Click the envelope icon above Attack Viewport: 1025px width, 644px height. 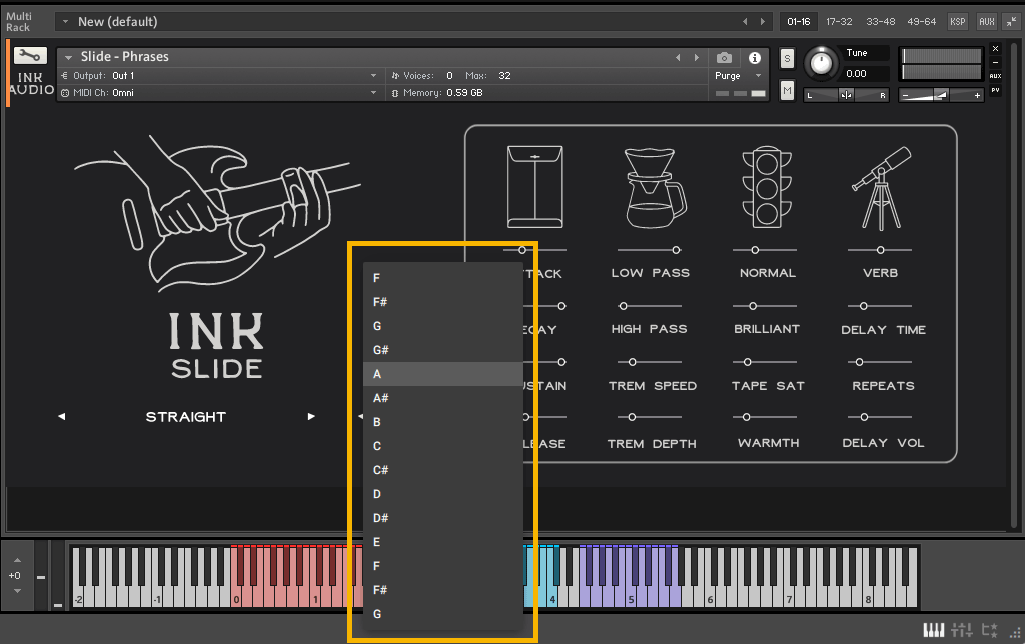click(x=535, y=186)
